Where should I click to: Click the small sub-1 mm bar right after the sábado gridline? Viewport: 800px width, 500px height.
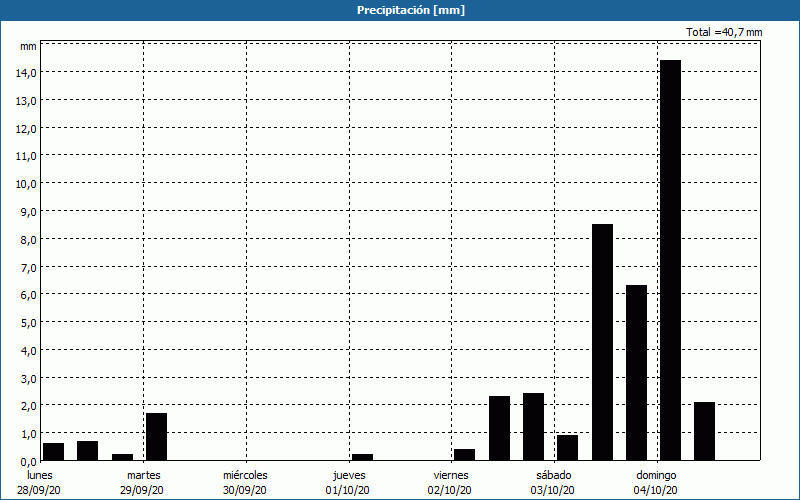click(x=567, y=447)
